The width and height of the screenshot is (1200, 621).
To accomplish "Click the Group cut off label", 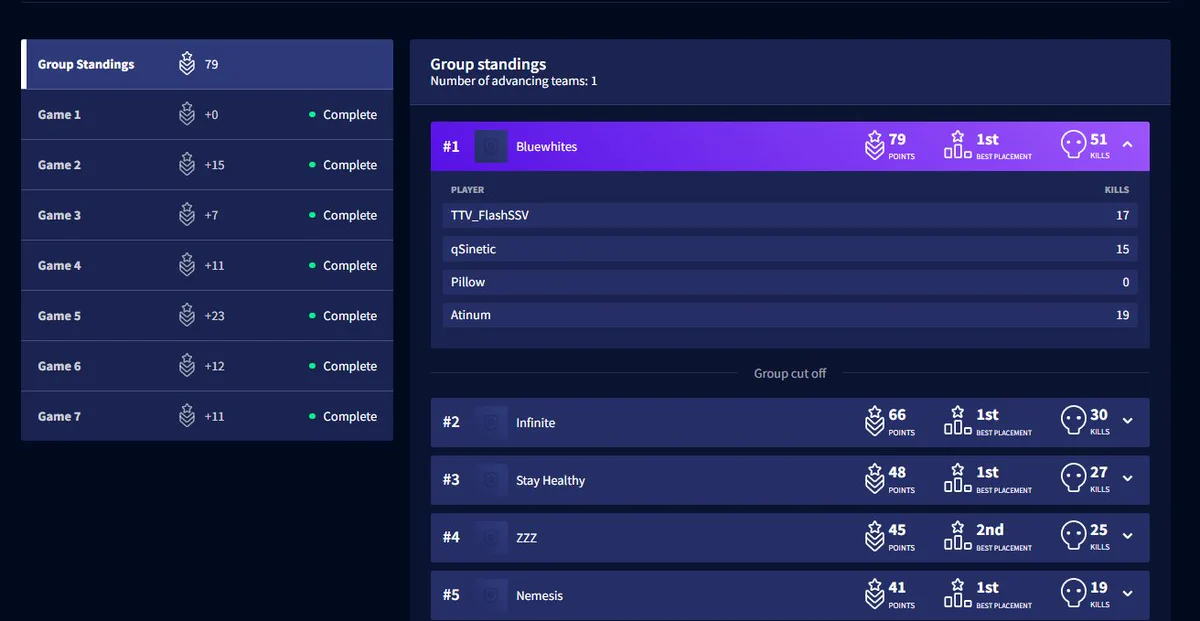I will tap(790, 373).
